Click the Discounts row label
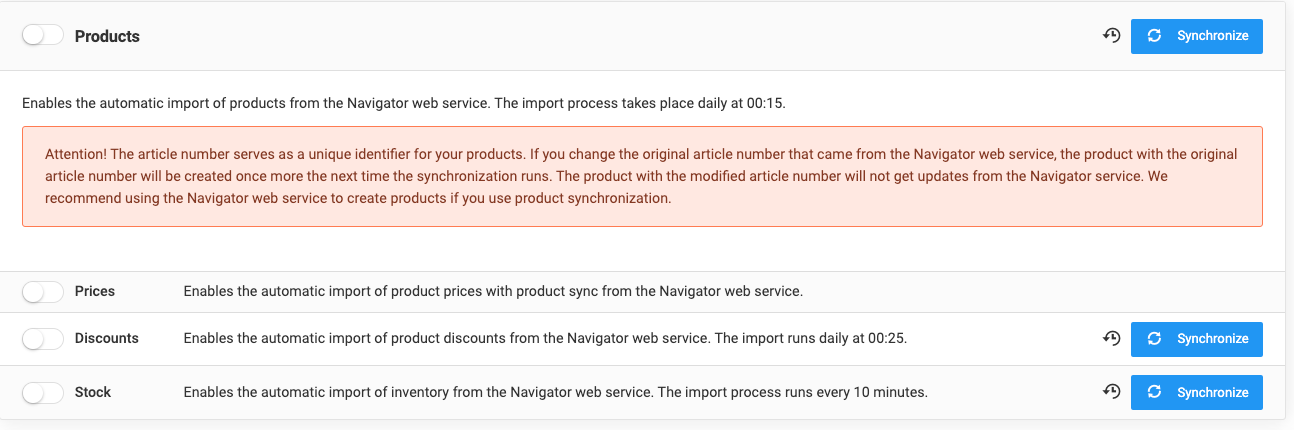1294x430 pixels. (106, 339)
